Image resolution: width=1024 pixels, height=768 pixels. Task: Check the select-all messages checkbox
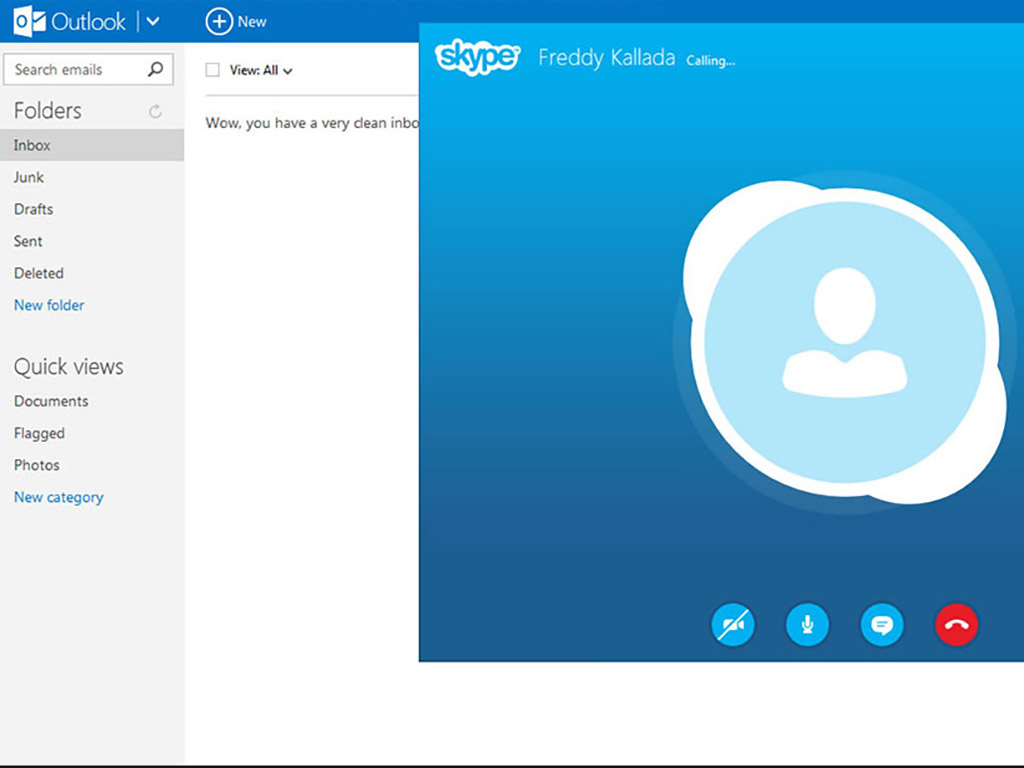tap(212, 70)
